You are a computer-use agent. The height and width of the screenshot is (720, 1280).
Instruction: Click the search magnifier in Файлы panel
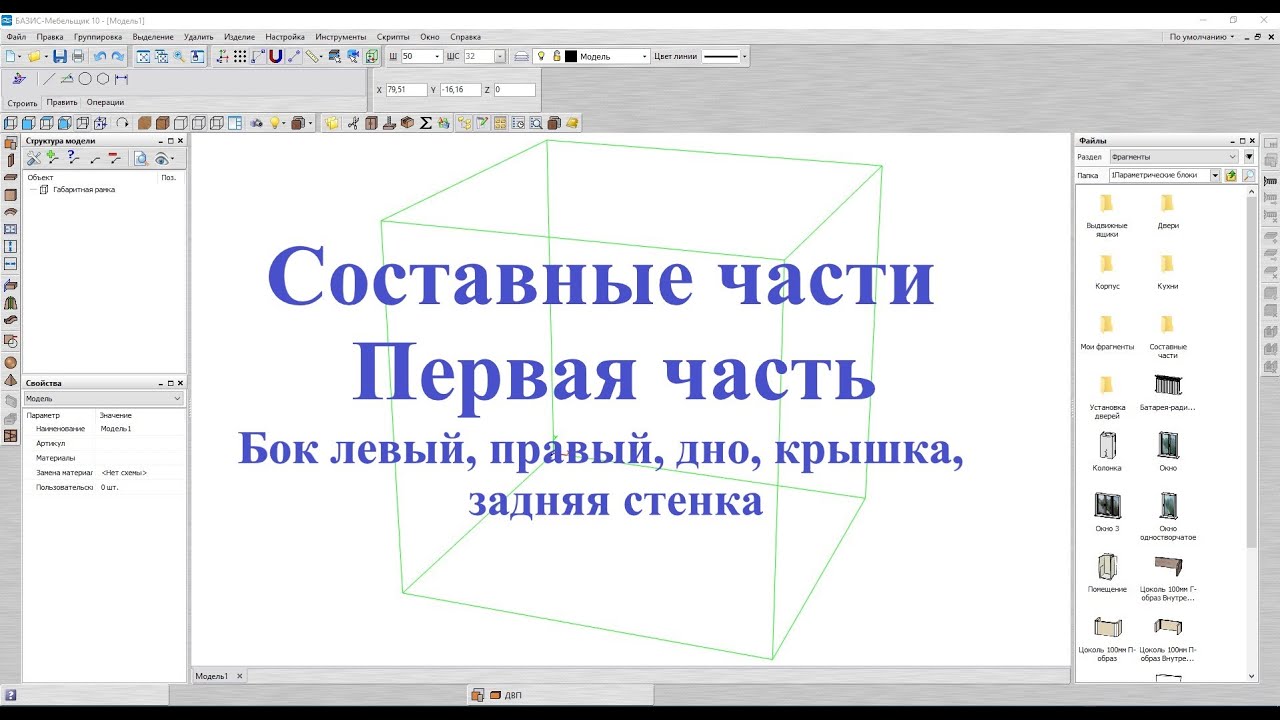click(x=1249, y=175)
